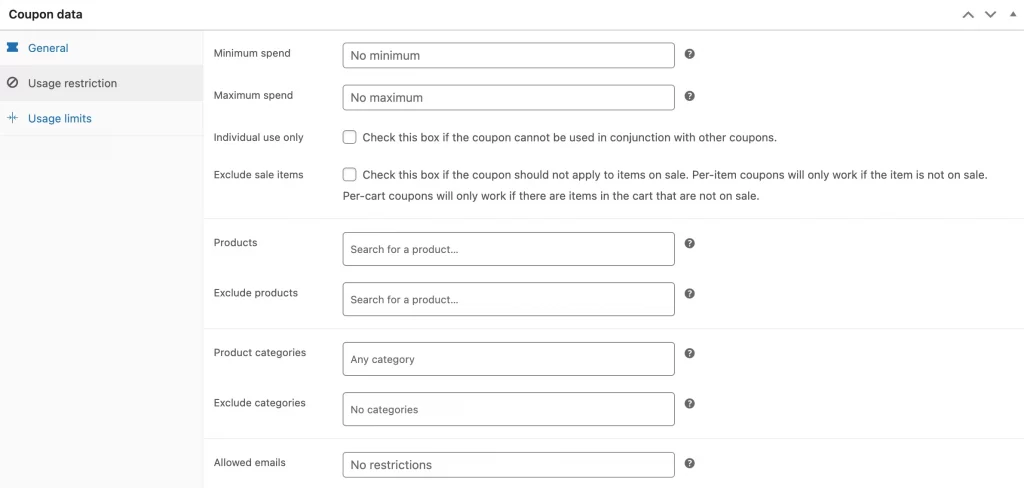Click the Product categories label
The height and width of the screenshot is (488, 1024).
coord(260,353)
